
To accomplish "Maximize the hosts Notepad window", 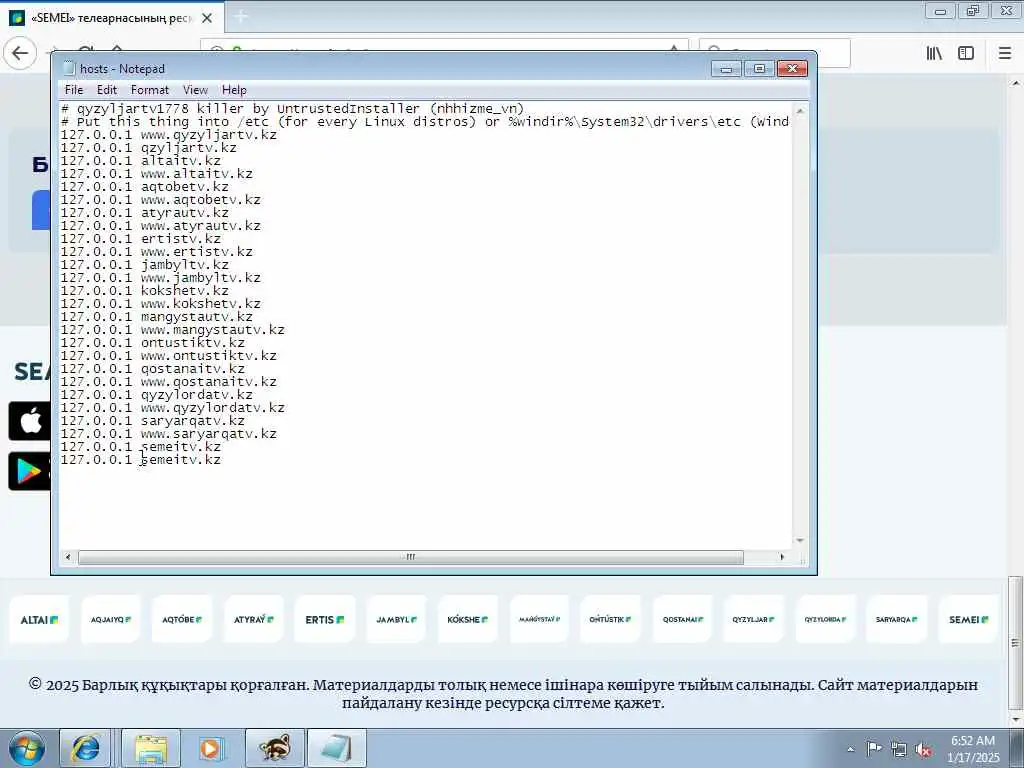I will click(x=759, y=69).
